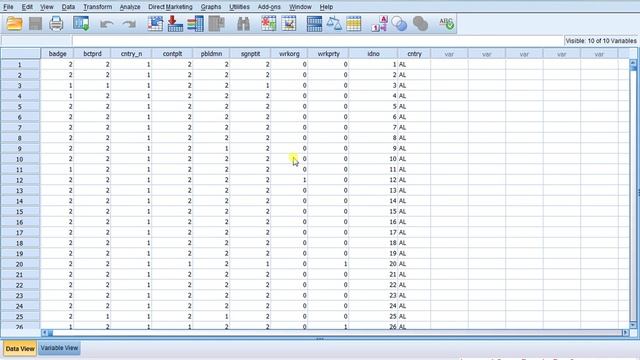Screen dimensions: 640x360
Task: Open Recall recently used dialogs icon
Action: point(81,24)
